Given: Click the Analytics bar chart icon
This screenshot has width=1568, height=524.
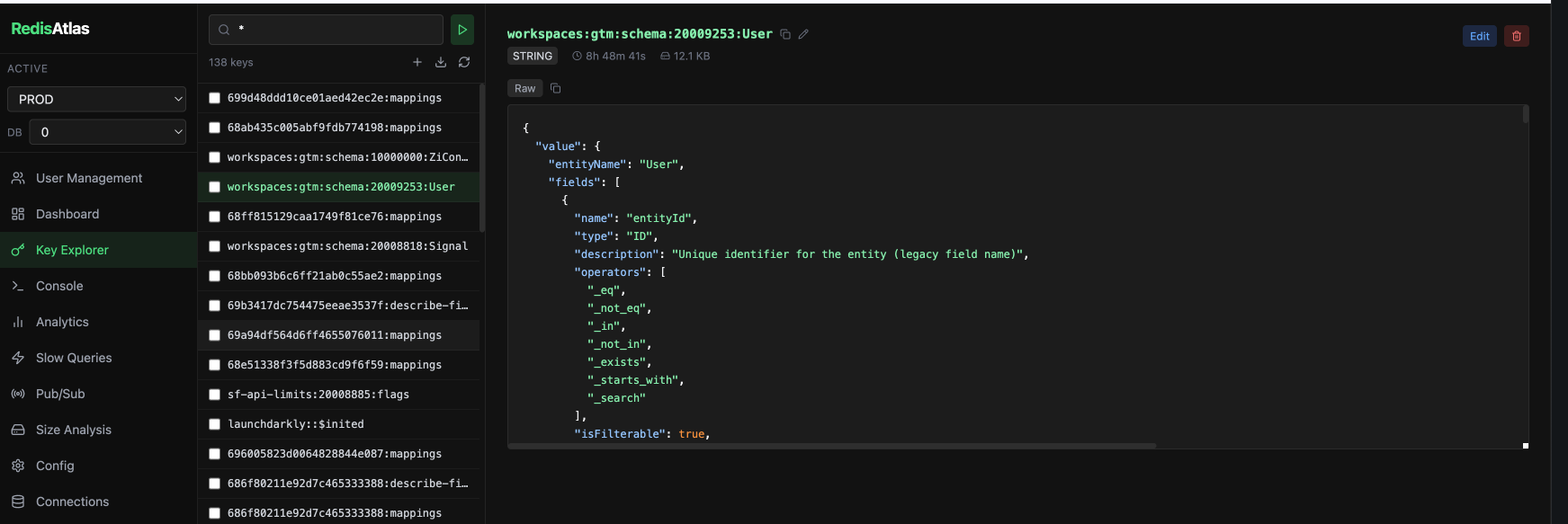Looking at the screenshot, I should pos(18,322).
